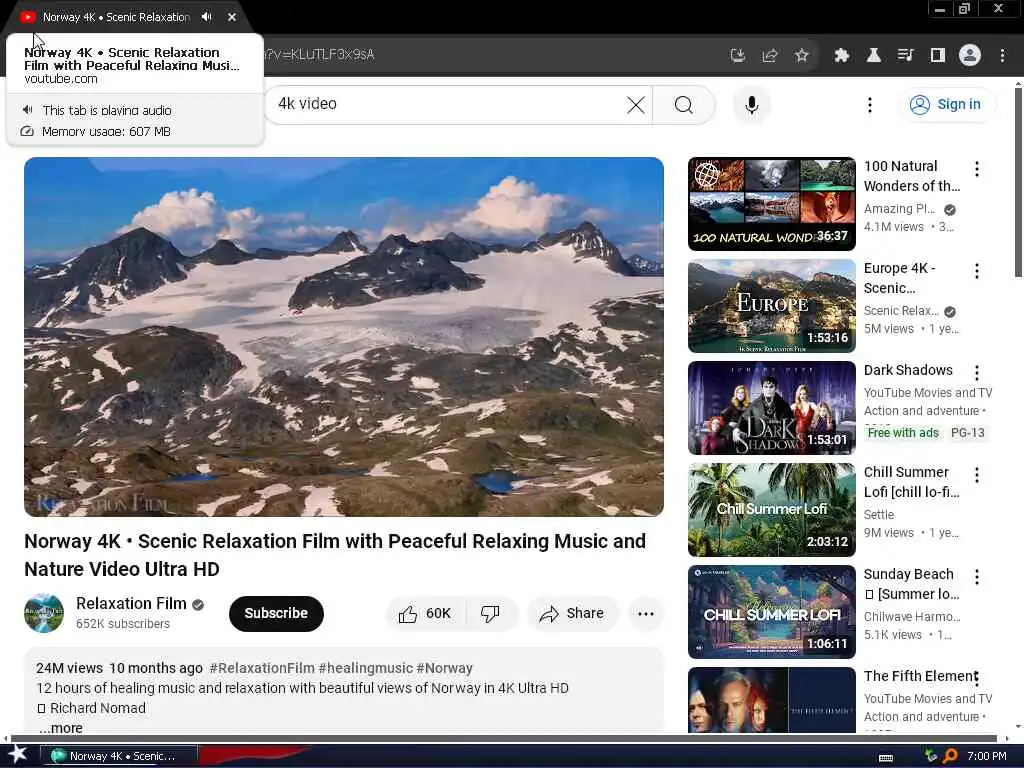Mute audio via the tab's speaker icon
Screen dimensions: 1024x768
206,17
